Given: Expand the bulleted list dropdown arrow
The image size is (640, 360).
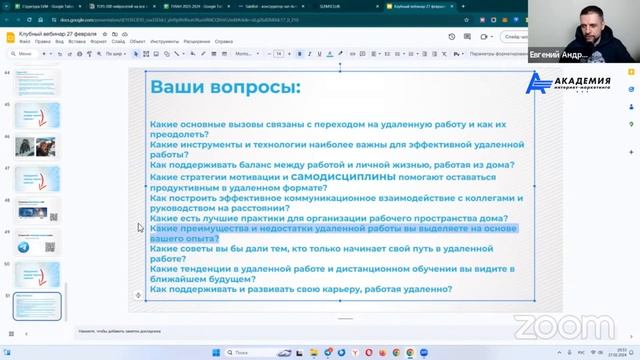Looking at the screenshot, I should tap(418, 54).
